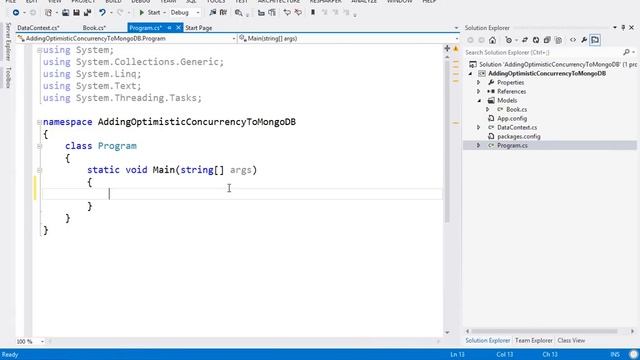Collapse the Models folder
The image size is (640, 360).
click(479, 100)
